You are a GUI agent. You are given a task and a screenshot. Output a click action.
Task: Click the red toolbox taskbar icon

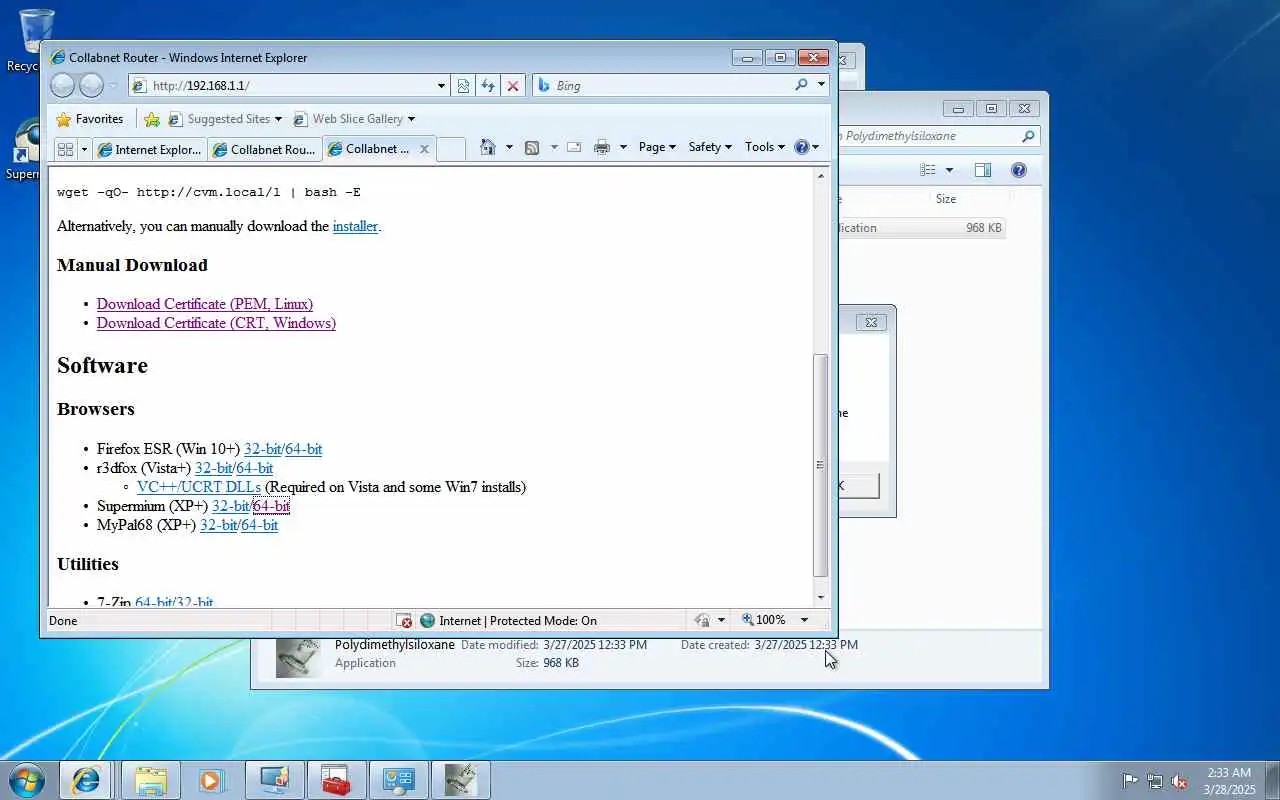[x=336, y=780]
